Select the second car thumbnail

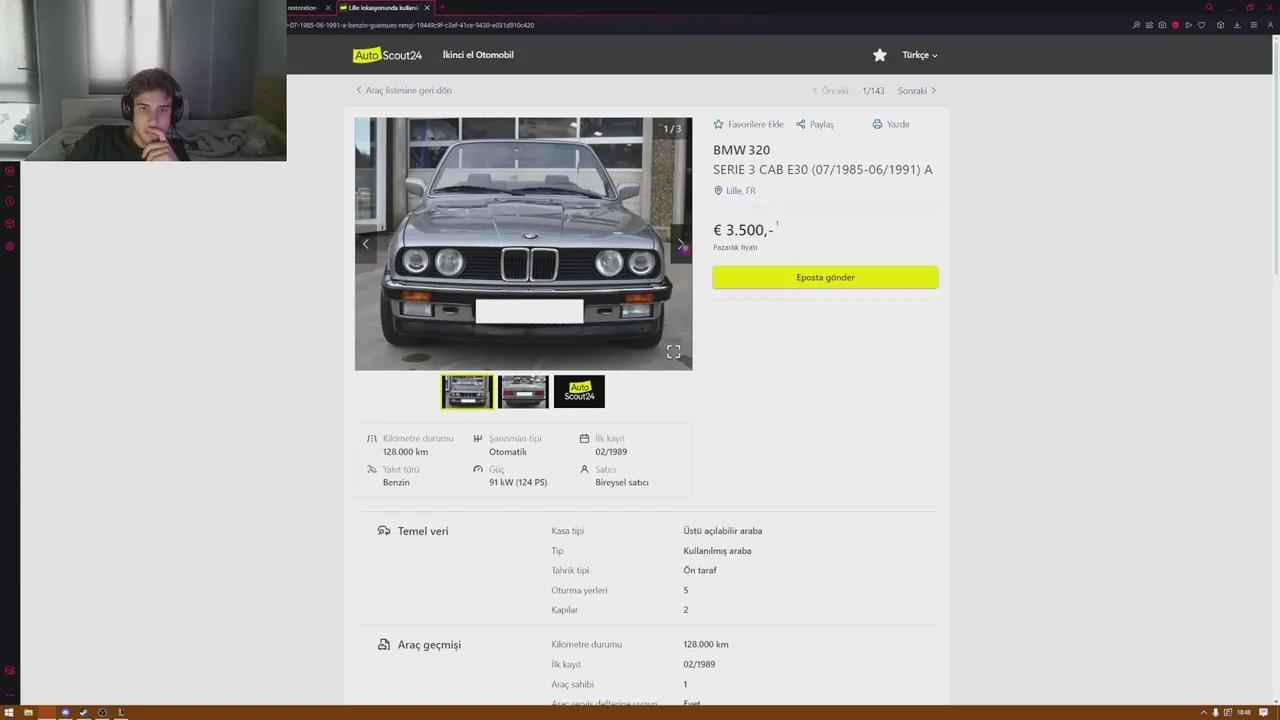[523, 392]
